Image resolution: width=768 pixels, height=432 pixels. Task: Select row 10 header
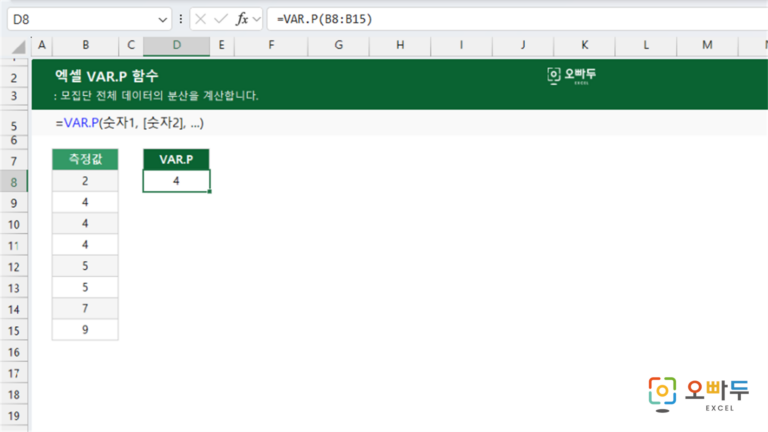point(14,224)
